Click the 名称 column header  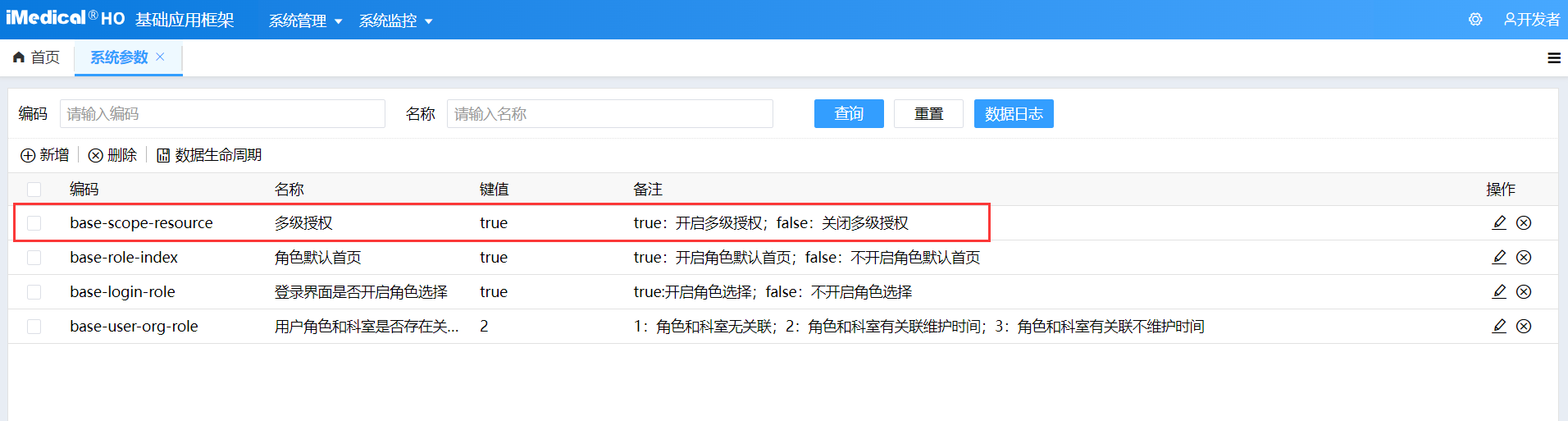(289, 190)
